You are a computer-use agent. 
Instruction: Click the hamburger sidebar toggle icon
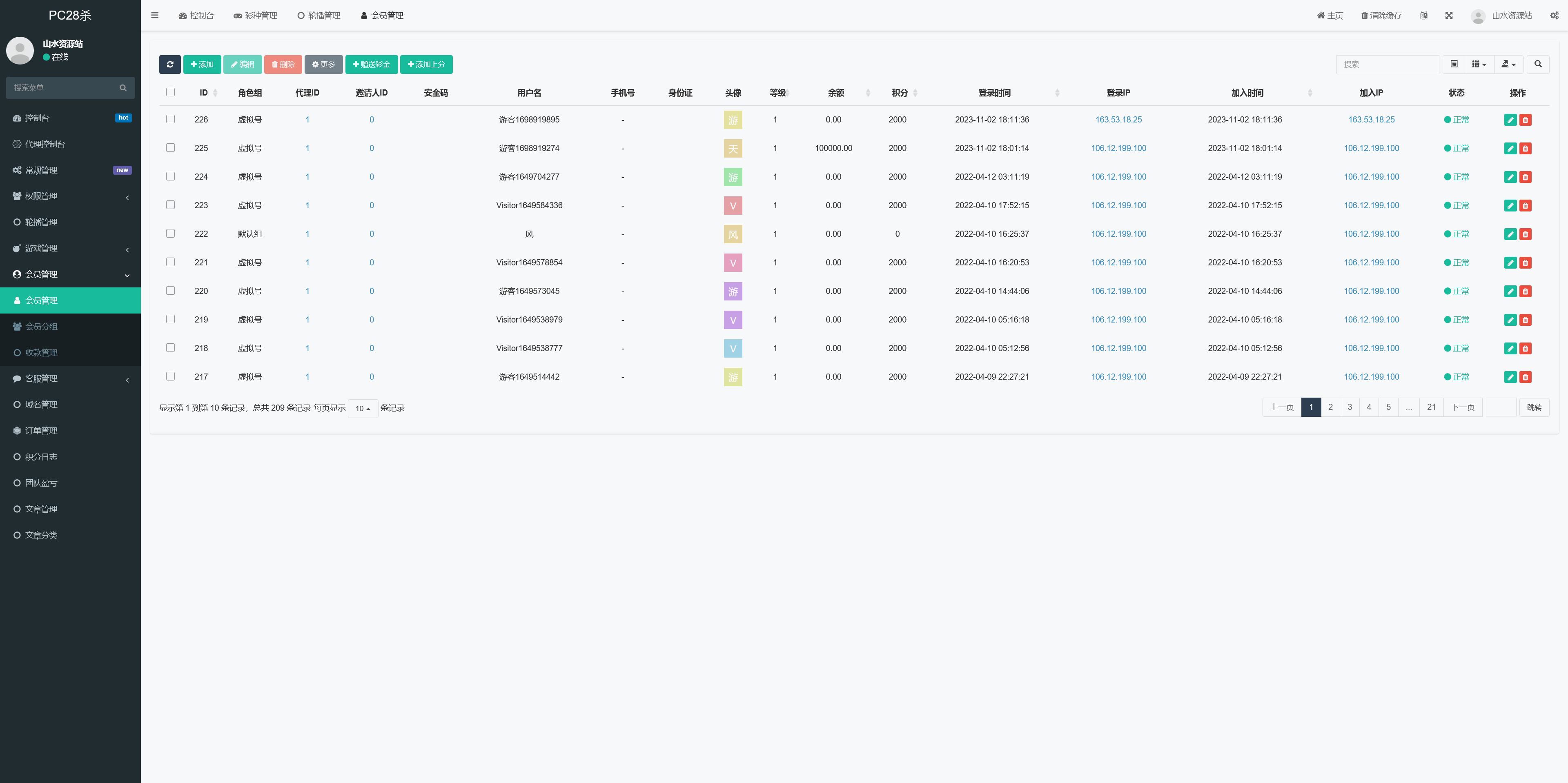coord(155,15)
